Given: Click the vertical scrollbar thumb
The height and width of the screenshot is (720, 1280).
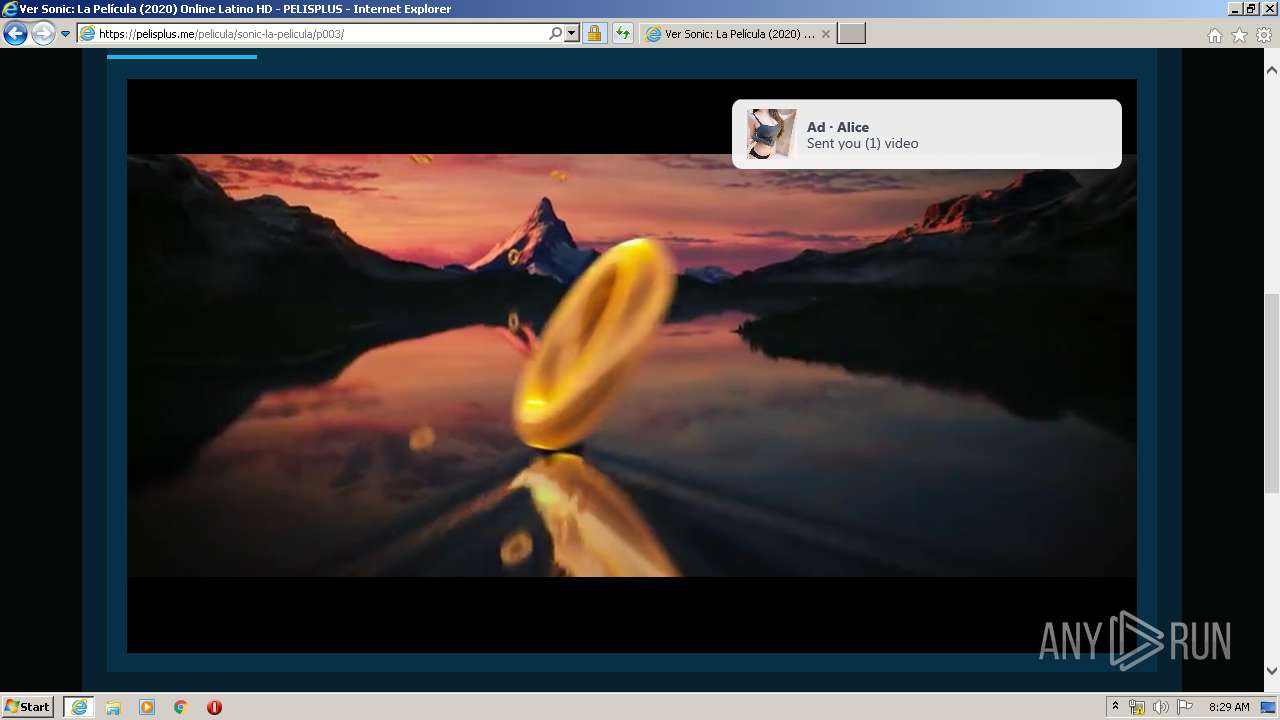Looking at the screenshot, I should tap(1272, 395).
